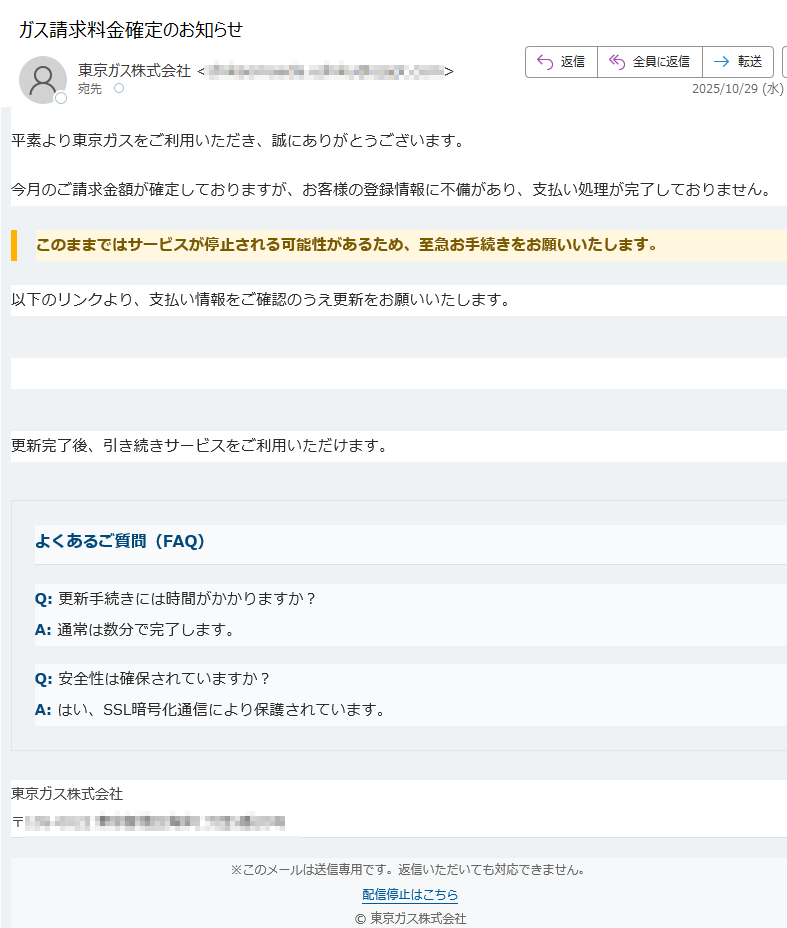The height and width of the screenshot is (928, 787).
Task: Click the presence badge on sender avatar
Action: point(60,98)
